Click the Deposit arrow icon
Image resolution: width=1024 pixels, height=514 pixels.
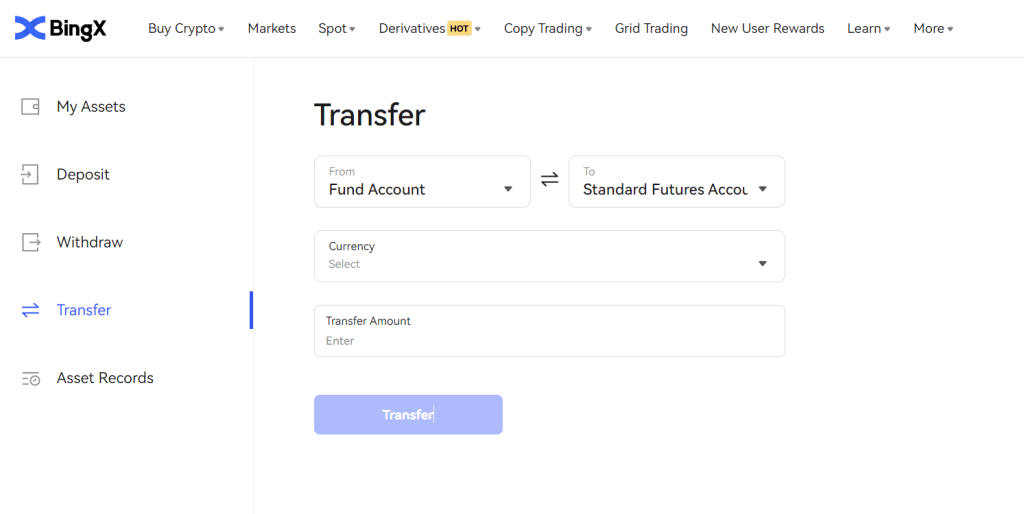pyautogui.click(x=30, y=175)
